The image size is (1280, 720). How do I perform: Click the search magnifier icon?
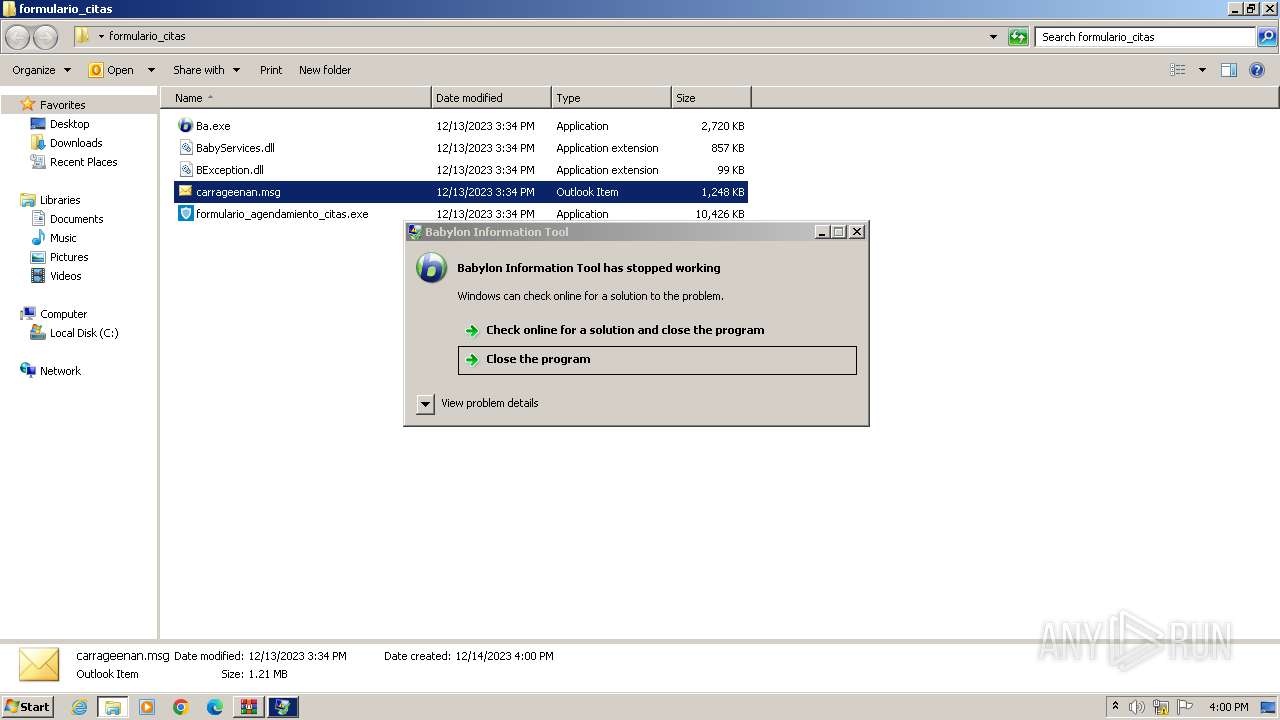tap(1267, 37)
